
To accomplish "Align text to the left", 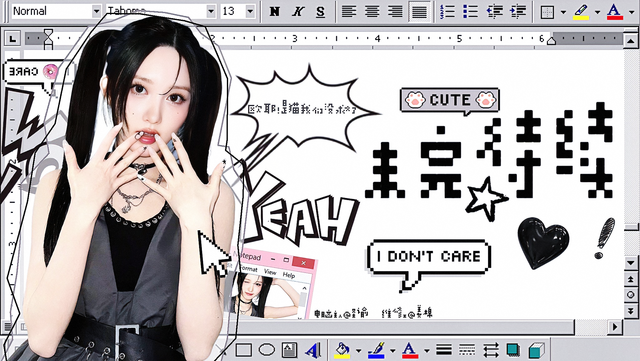I will pos(349,11).
